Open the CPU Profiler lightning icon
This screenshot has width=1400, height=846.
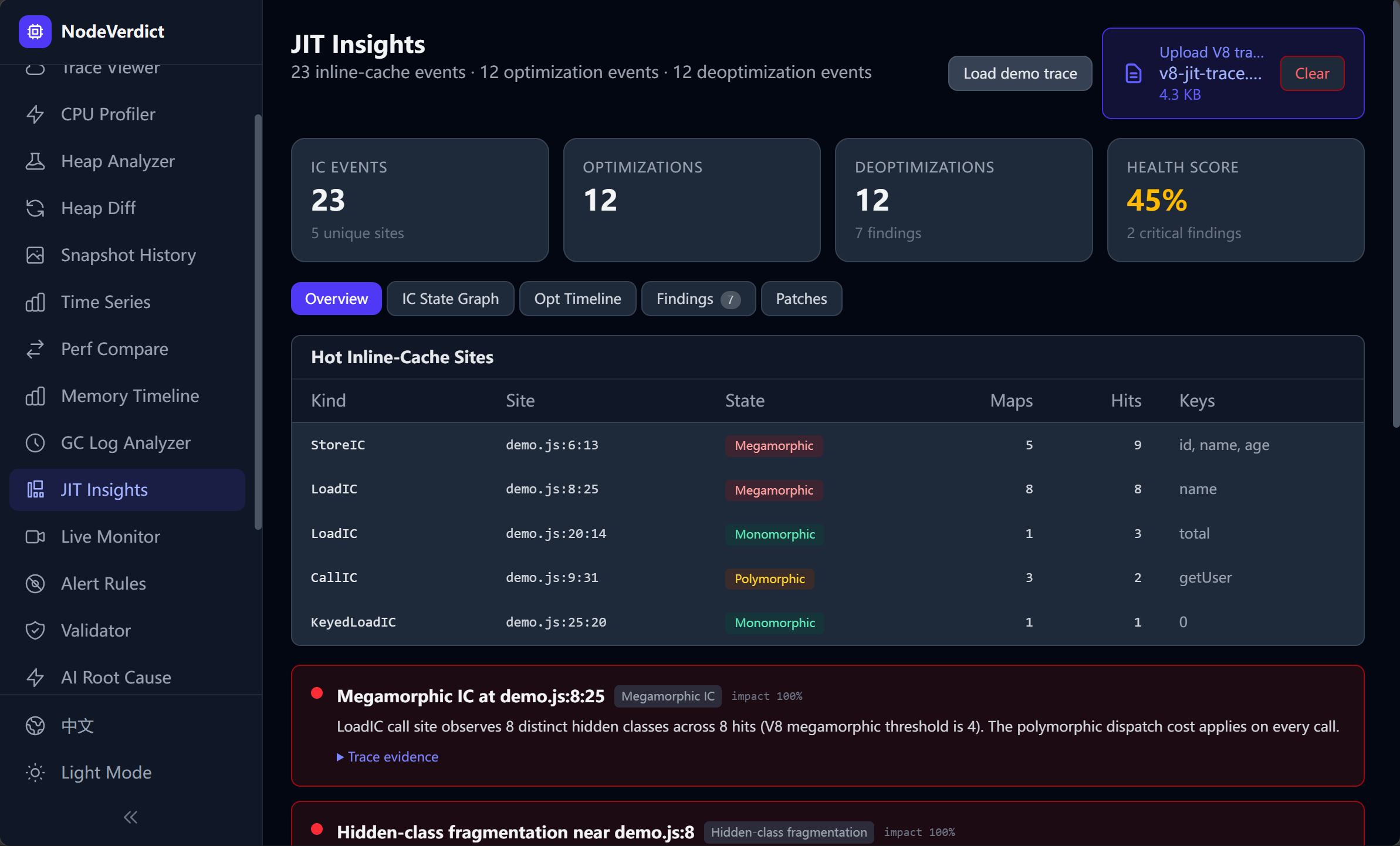pos(35,114)
